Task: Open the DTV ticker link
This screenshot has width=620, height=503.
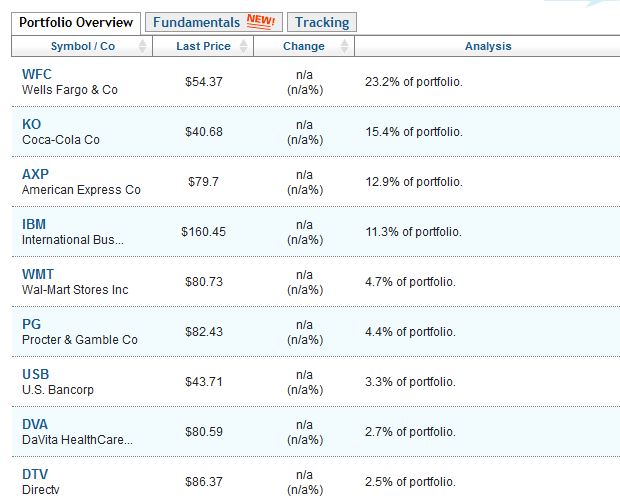Action: click(x=35, y=475)
